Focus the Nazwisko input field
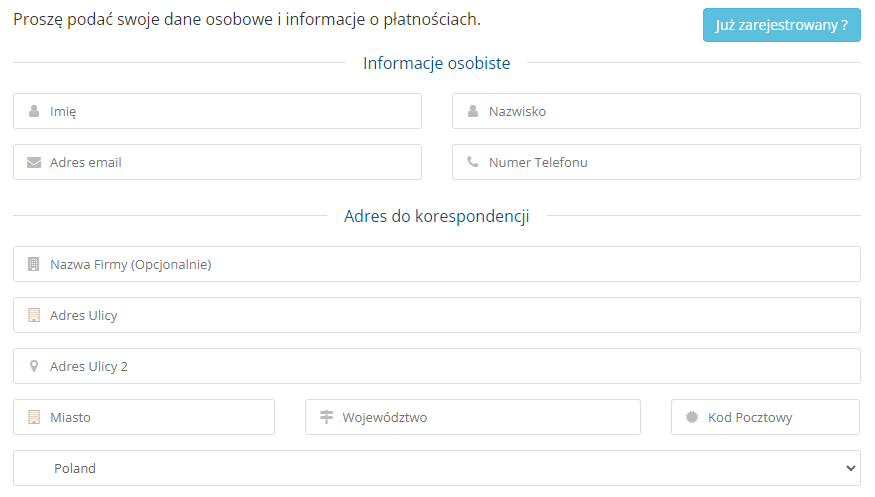 click(656, 111)
